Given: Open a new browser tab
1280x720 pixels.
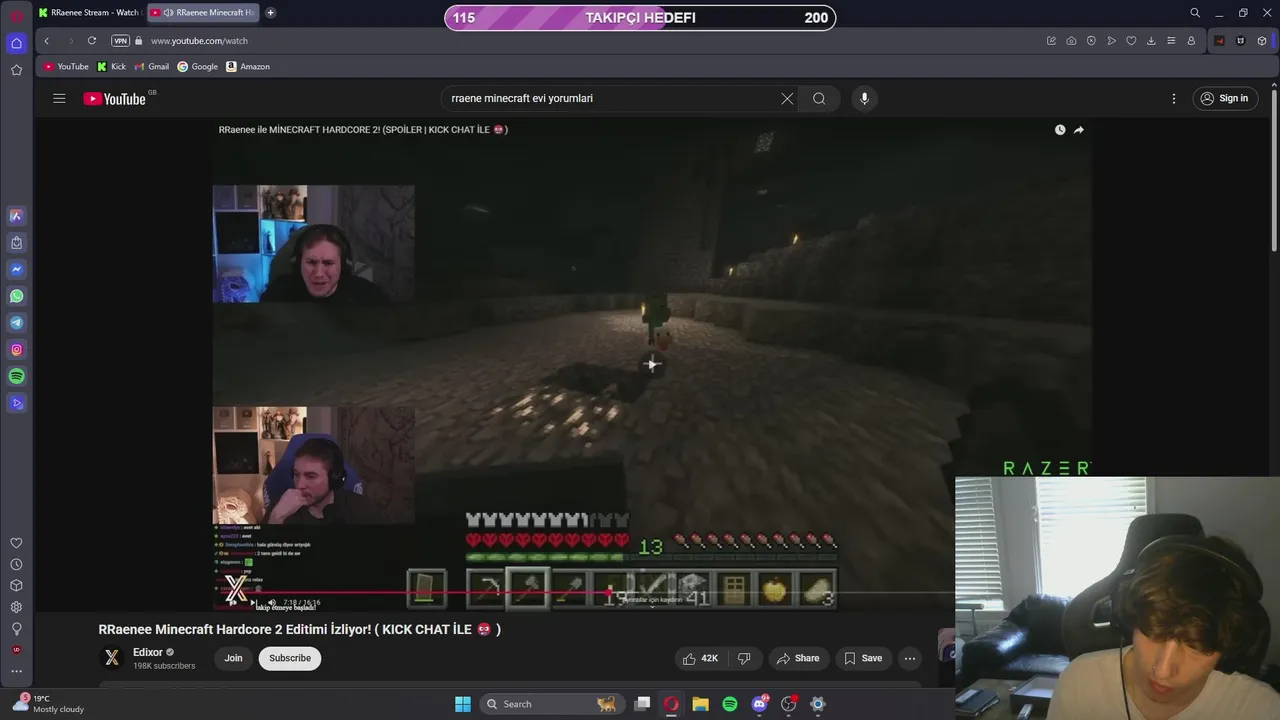Looking at the screenshot, I should tap(271, 13).
